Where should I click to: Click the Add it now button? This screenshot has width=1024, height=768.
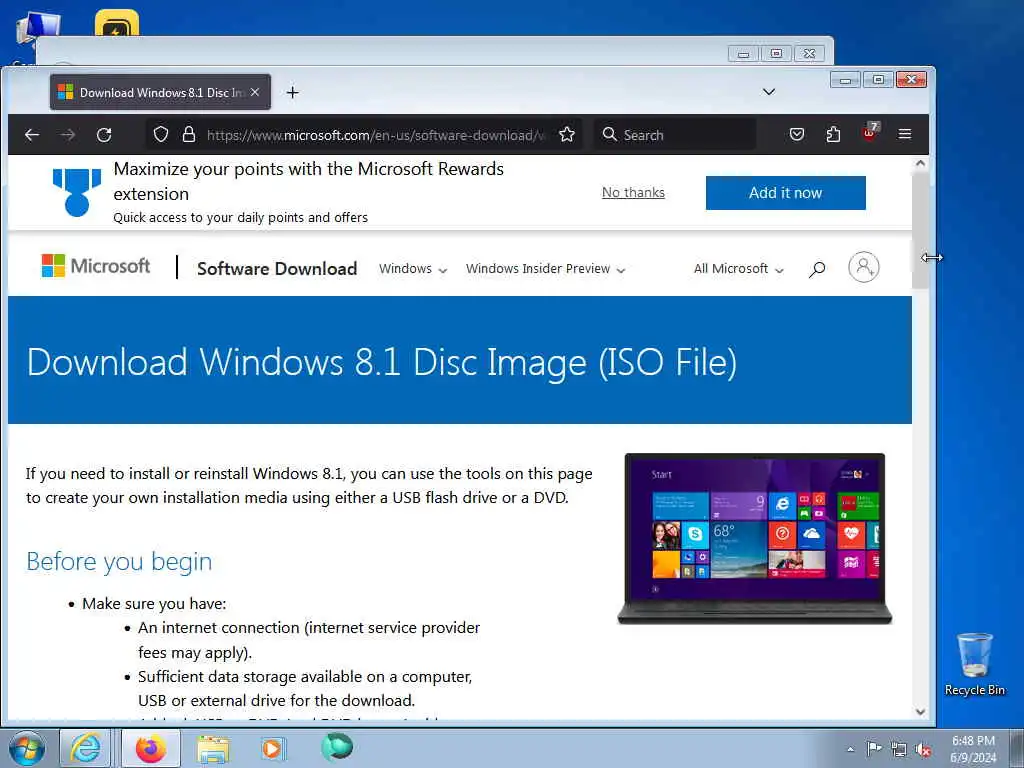pos(786,193)
